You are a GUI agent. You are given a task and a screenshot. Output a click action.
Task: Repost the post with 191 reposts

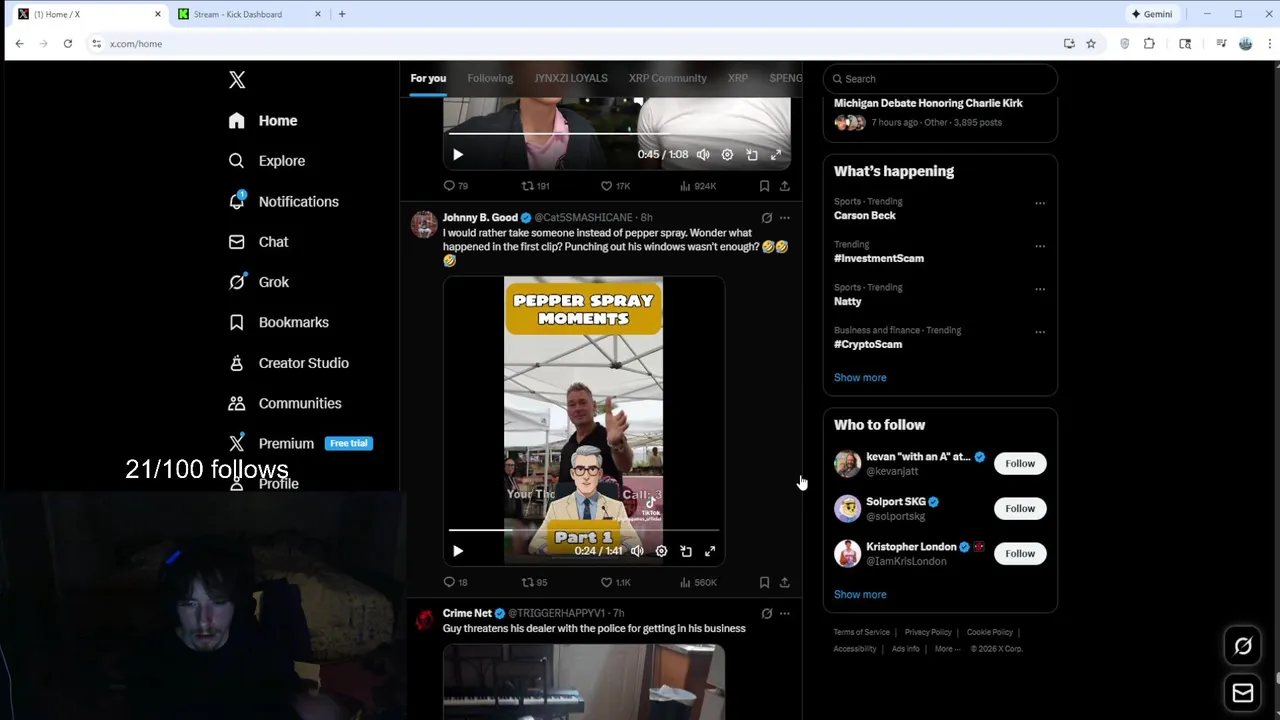click(535, 186)
